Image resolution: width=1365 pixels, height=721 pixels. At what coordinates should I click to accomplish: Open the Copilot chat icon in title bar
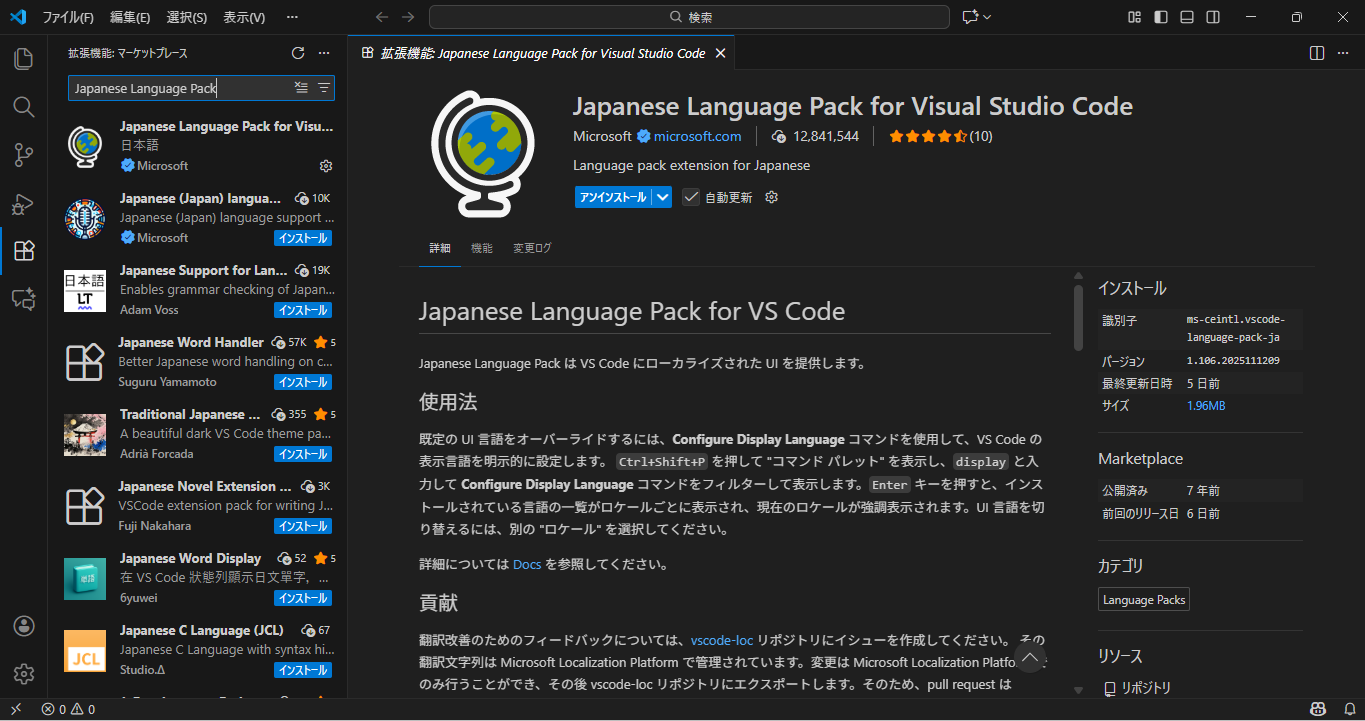tap(969, 17)
